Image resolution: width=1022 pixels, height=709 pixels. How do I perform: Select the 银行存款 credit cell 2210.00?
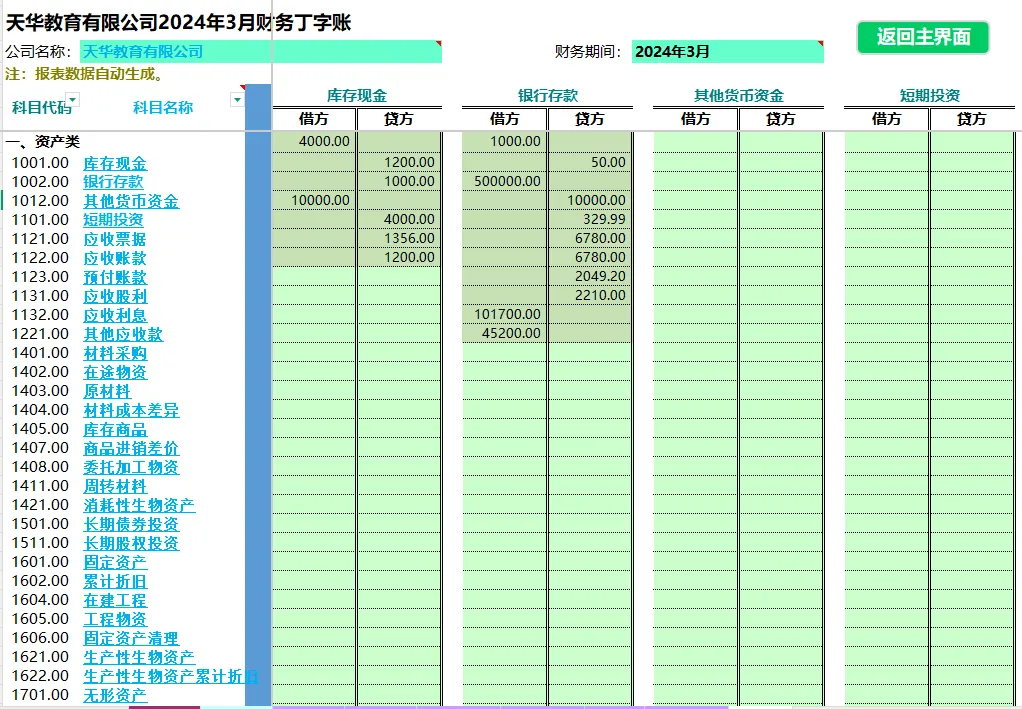pos(590,295)
